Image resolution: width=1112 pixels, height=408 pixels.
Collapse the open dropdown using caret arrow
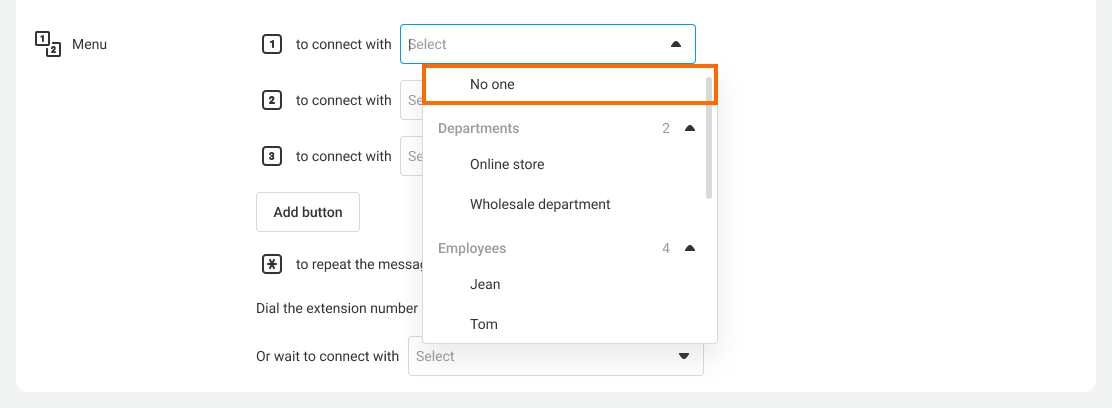point(676,44)
